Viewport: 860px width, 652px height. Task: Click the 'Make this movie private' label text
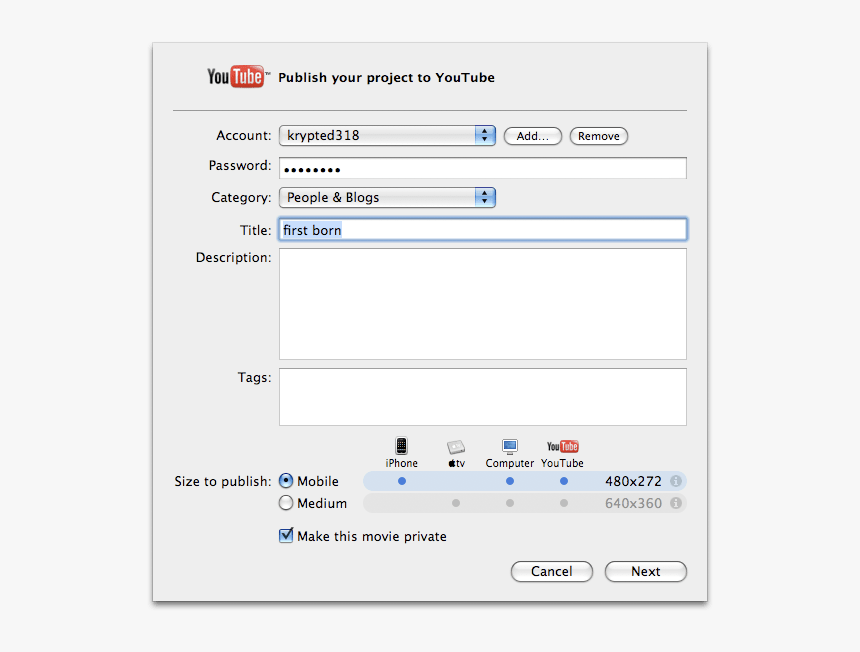[372, 536]
